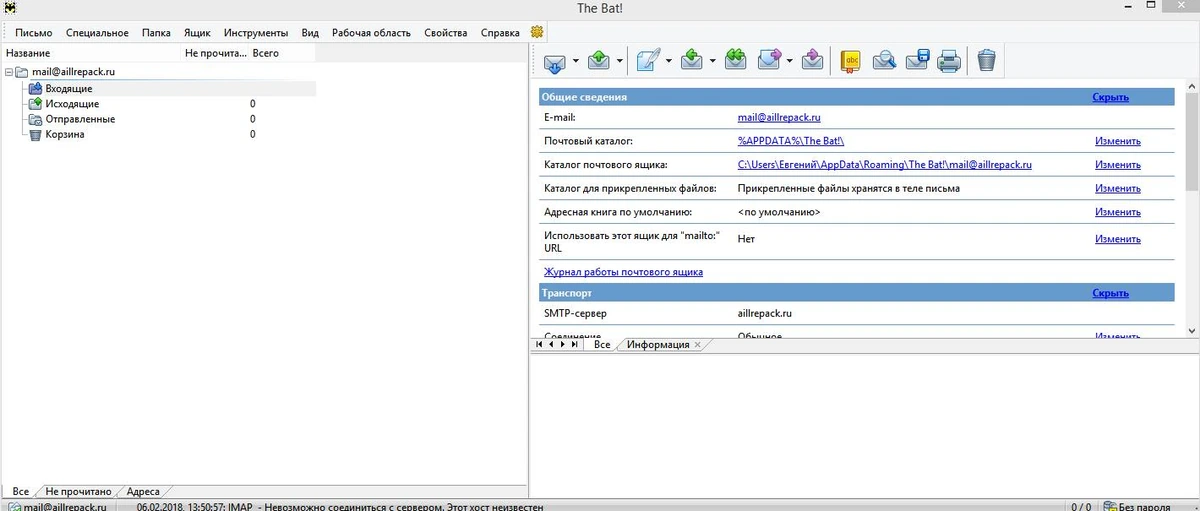The image size is (1200, 511).
Task: Open the dropdown arrow beside Send queued mail
Action: 620,62
